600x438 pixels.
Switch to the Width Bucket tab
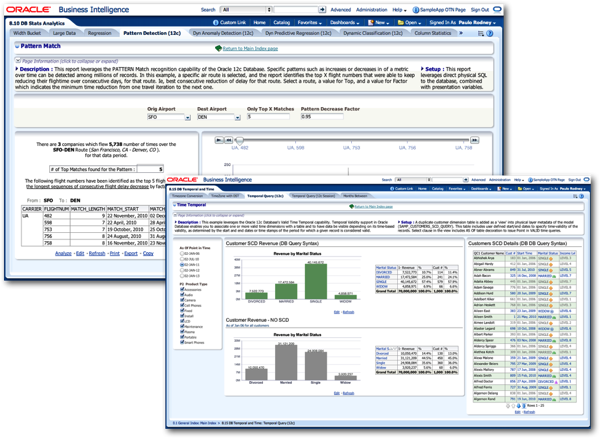point(27,33)
